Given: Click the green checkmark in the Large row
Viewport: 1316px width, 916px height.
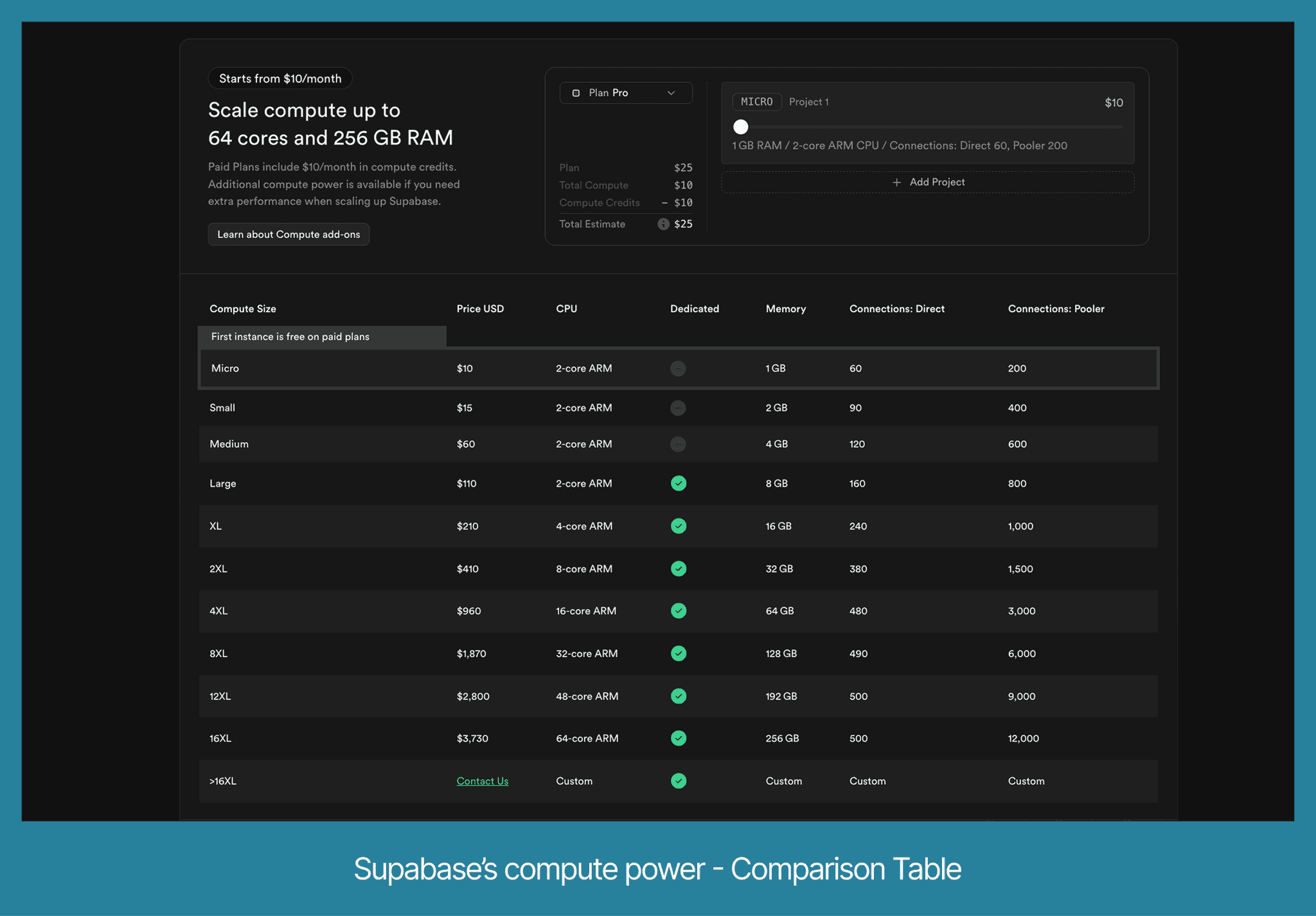Looking at the screenshot, I should [x=678, y=483].
